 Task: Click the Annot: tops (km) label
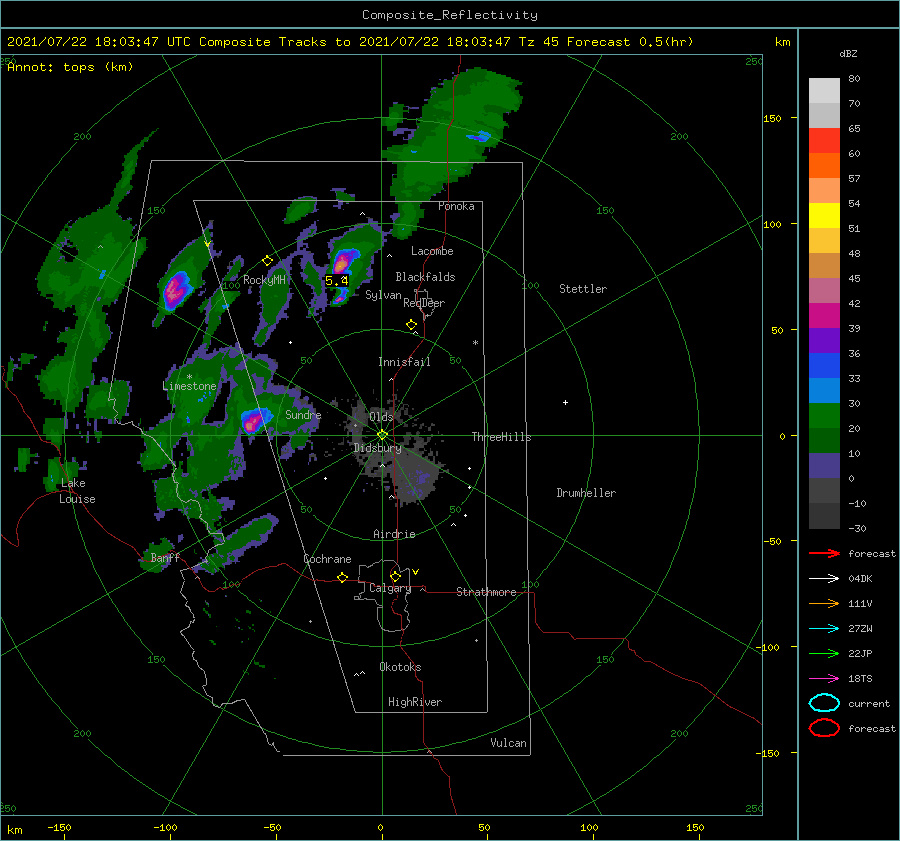coord(70,67)
